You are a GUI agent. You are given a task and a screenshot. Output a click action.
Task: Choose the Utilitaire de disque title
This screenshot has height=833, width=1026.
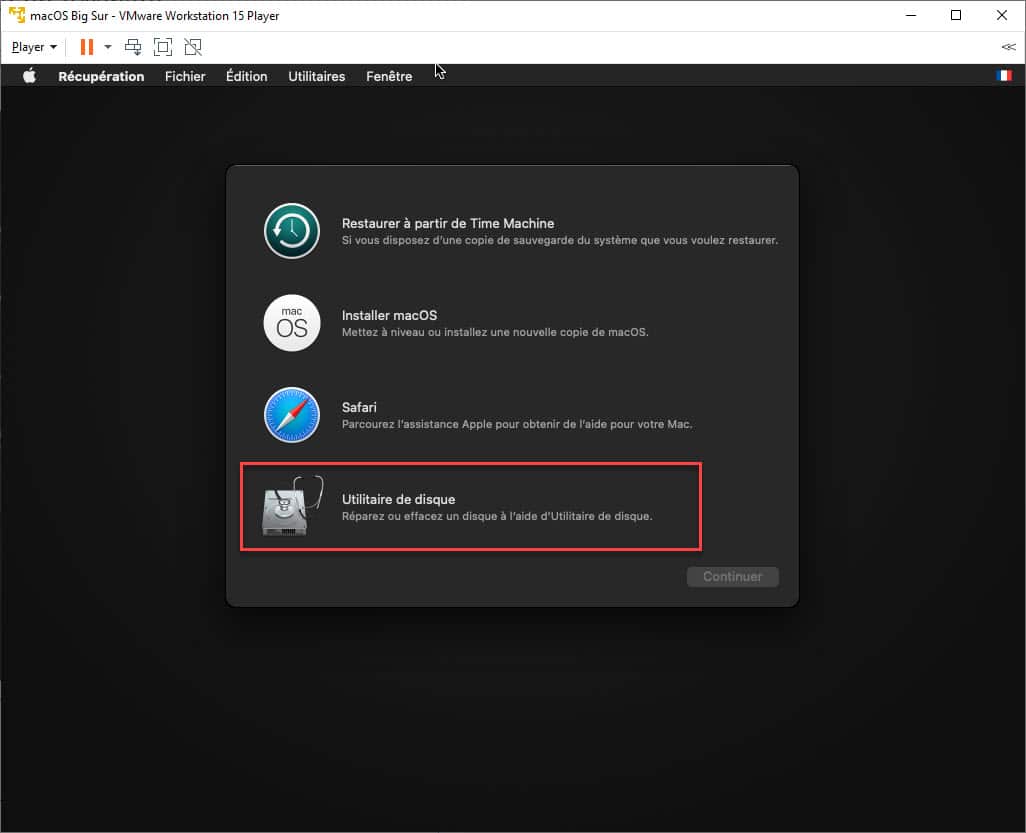tap(398, 499)
